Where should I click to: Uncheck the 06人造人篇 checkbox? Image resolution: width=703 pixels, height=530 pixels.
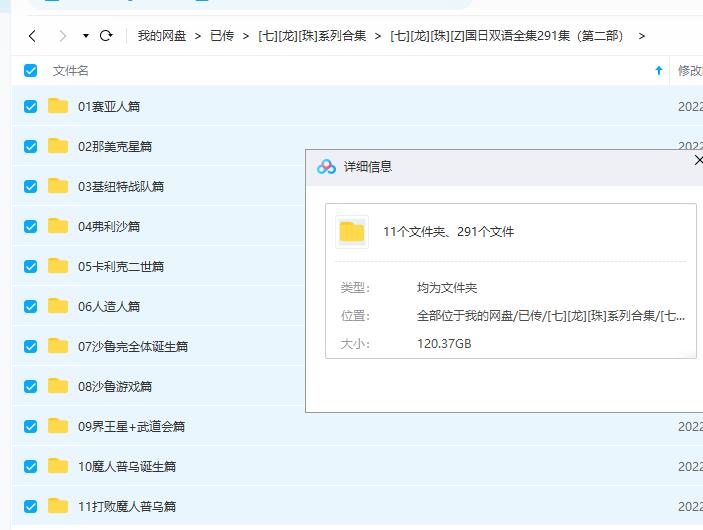tap(30, 306)
